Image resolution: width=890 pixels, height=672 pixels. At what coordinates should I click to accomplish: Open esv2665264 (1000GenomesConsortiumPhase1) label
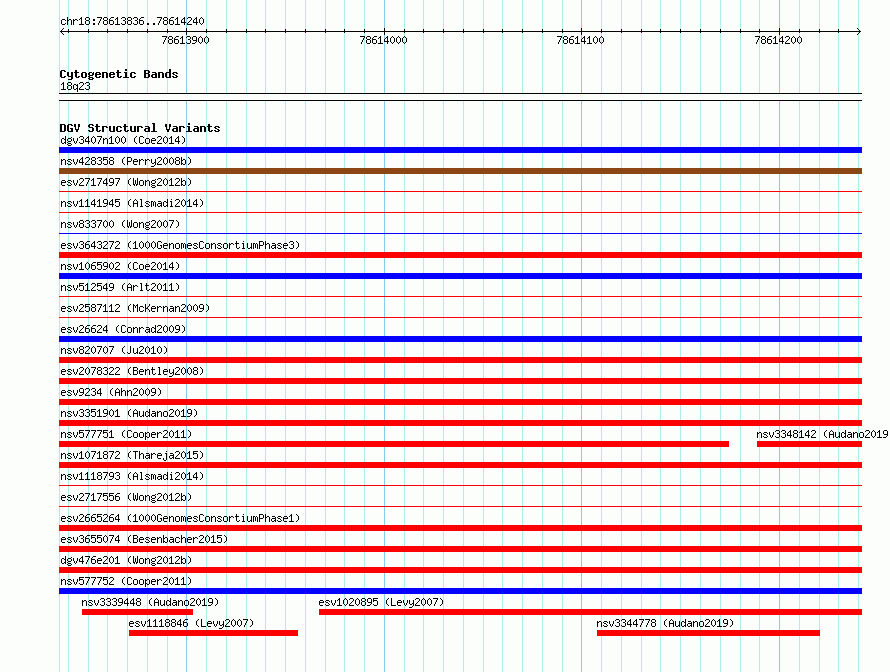[x=180, y=518]
